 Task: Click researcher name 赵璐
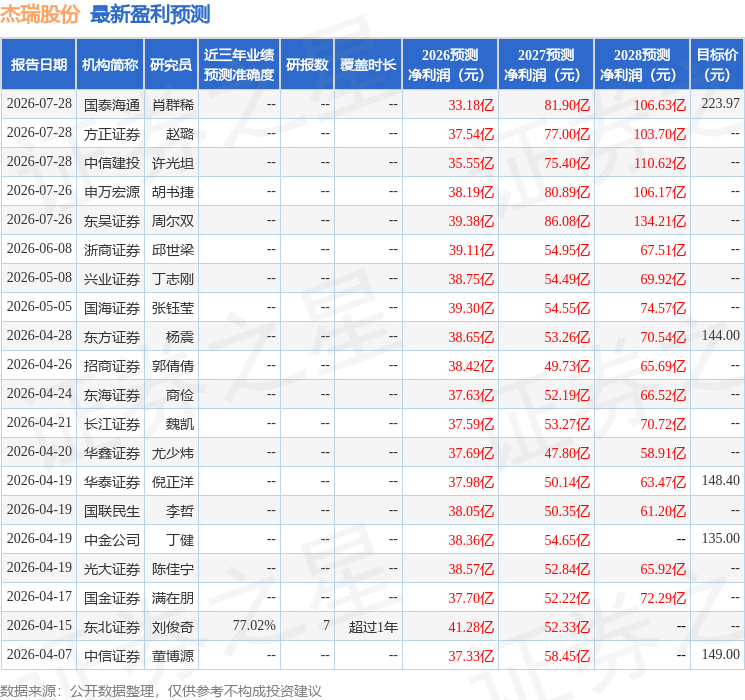tap(180, 134)
